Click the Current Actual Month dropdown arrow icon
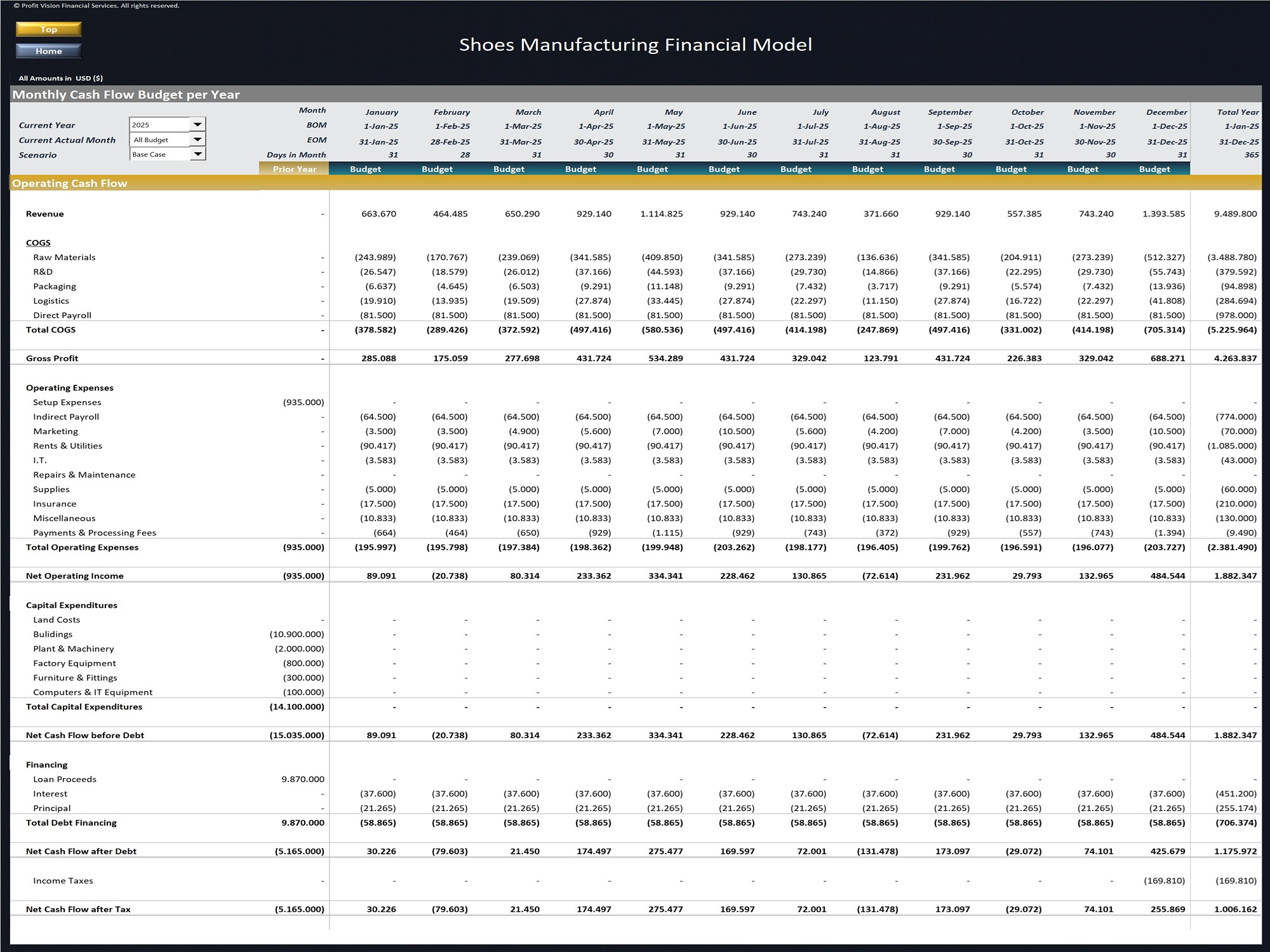The width and height of the screenshot is (1270, 952). (199, 140)
